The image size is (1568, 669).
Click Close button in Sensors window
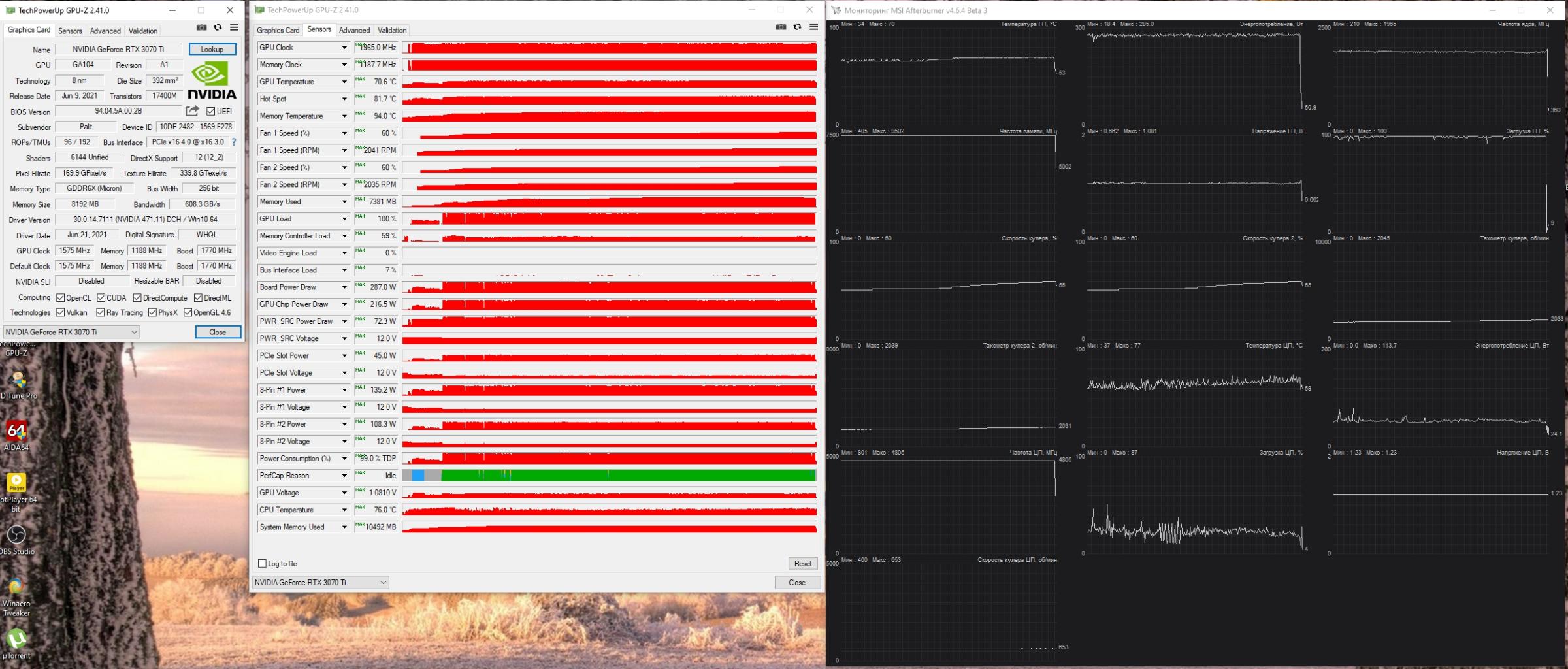tap(797, 582)
